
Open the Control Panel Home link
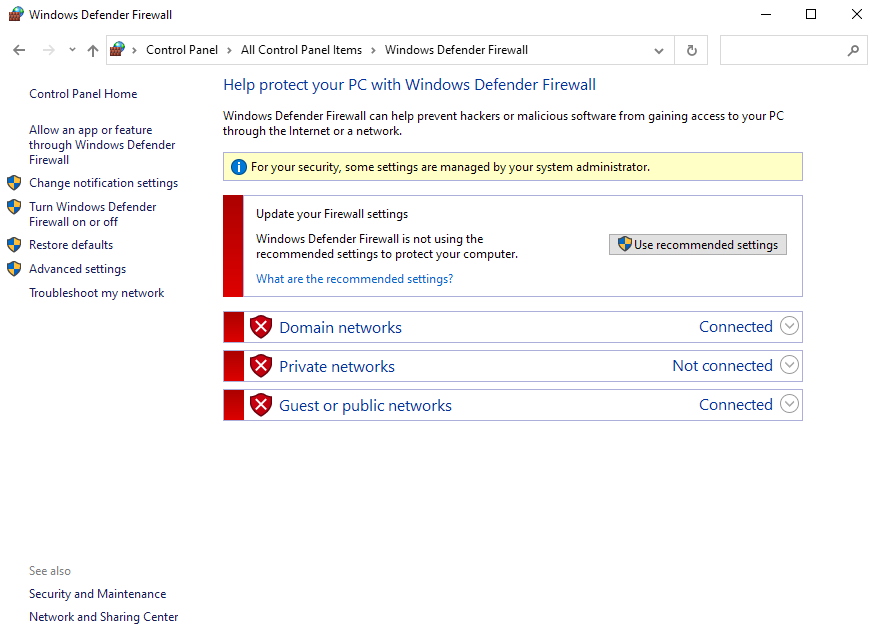(x=83, y=94)
